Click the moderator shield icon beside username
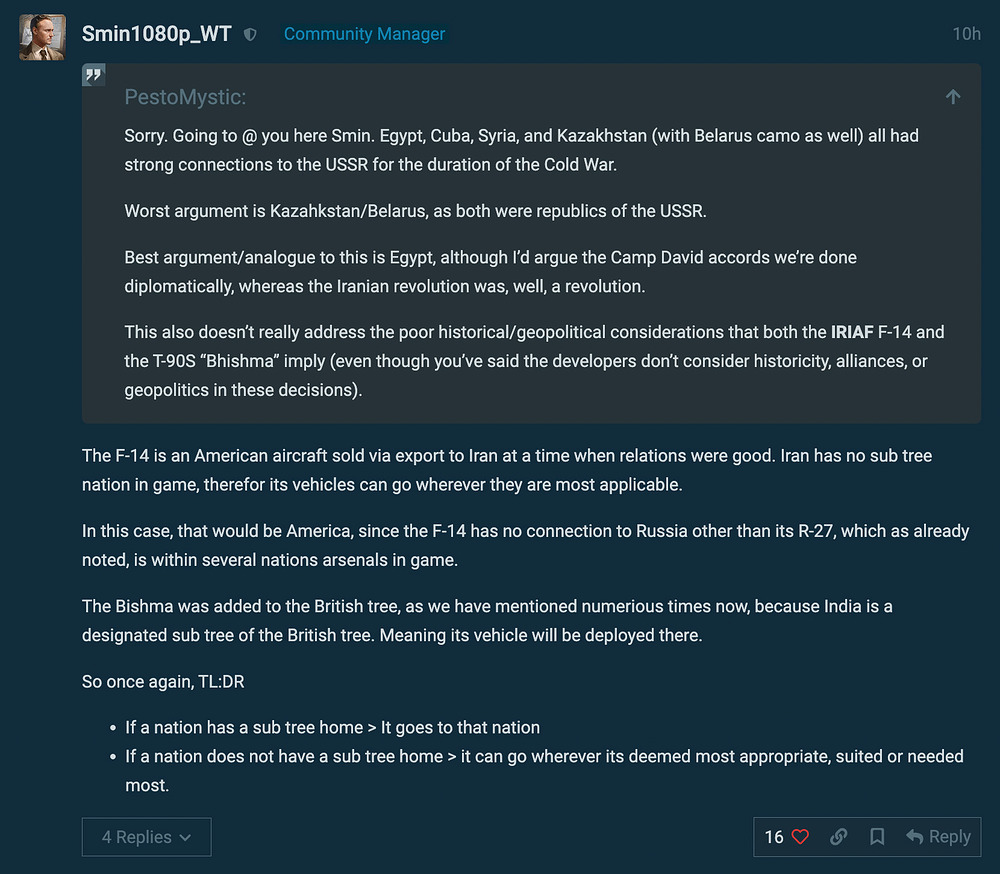This screenshot has height=874, width=1000. [x=250, y=34]
